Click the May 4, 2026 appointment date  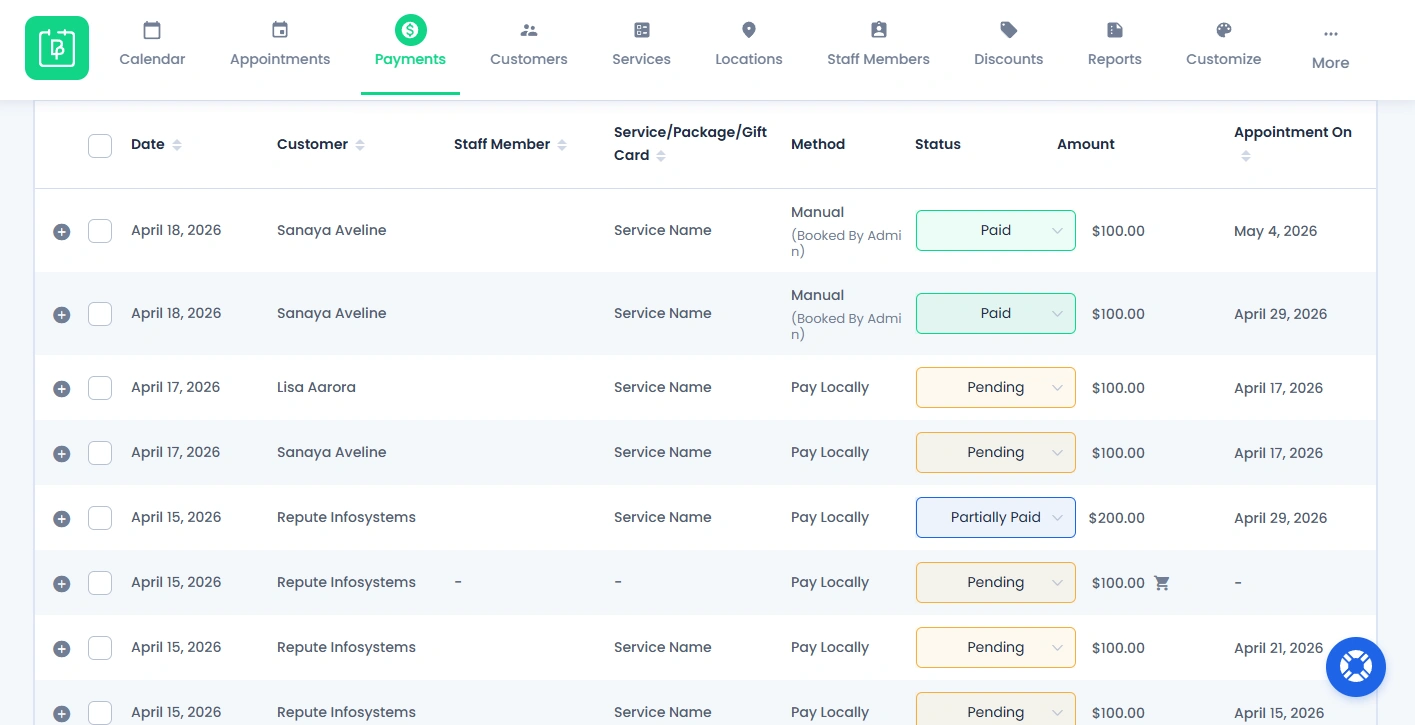coord(1276,231)
